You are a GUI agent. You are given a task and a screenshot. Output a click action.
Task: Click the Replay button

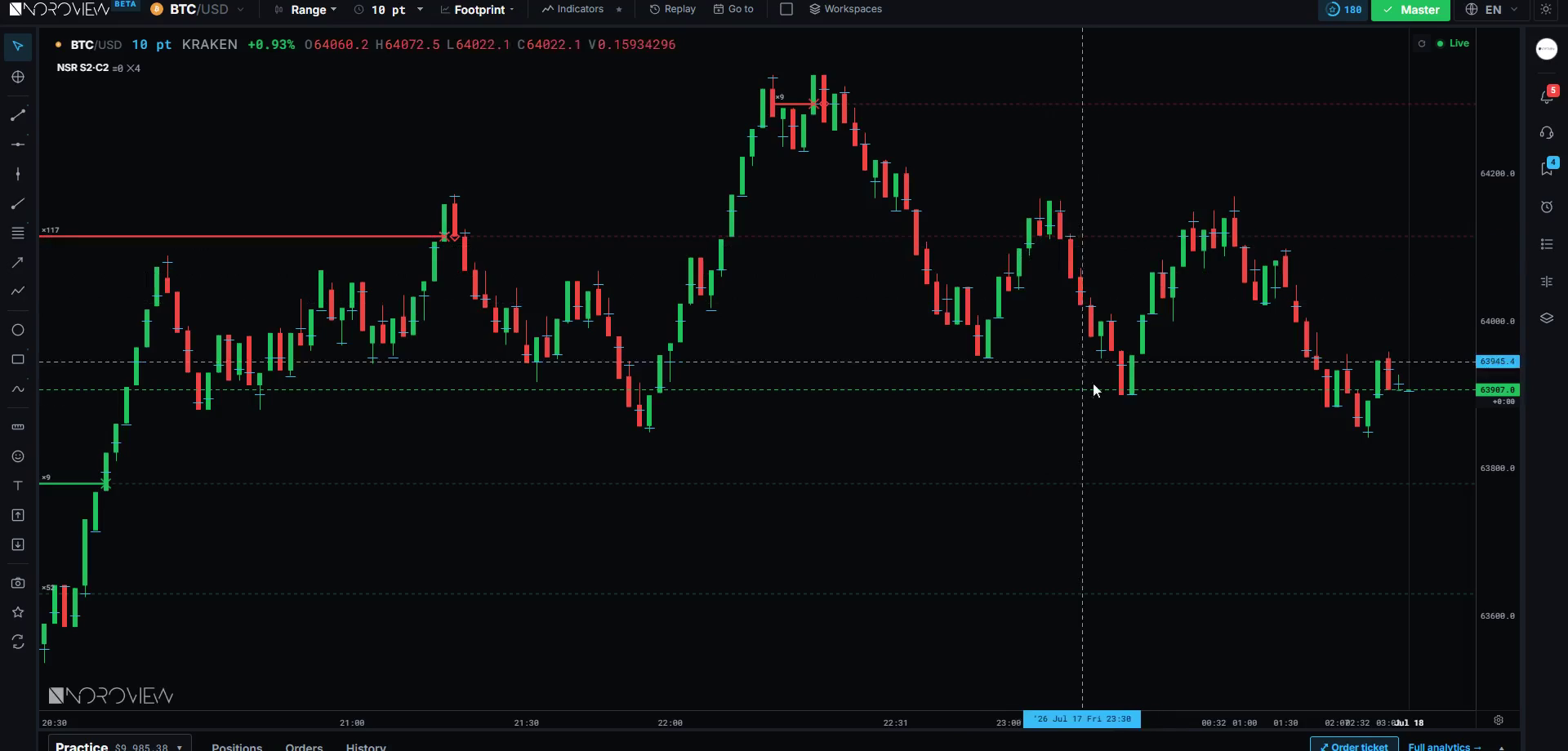[672, 10]
